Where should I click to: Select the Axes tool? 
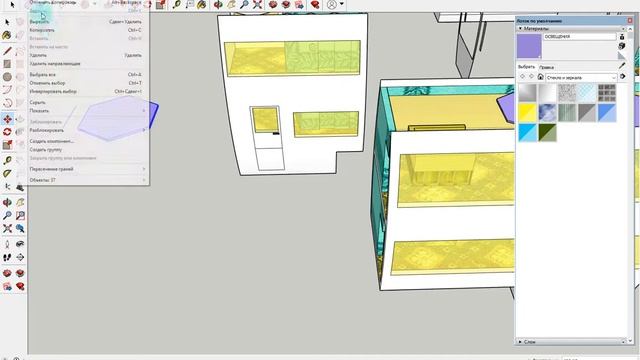(7, 187)
